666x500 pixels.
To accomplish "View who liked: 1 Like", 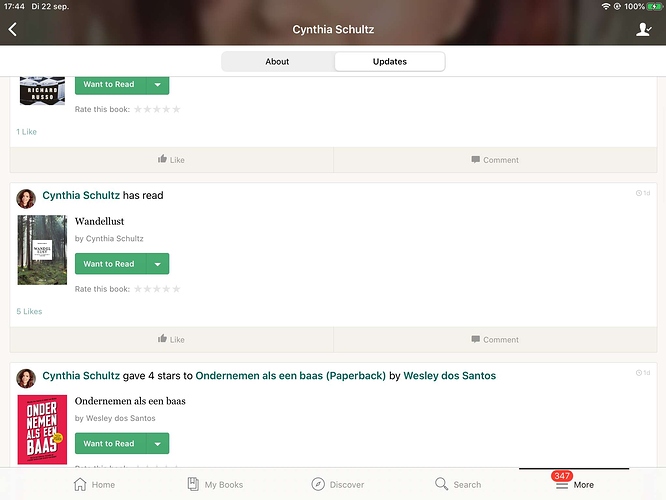I will [26, 132].
